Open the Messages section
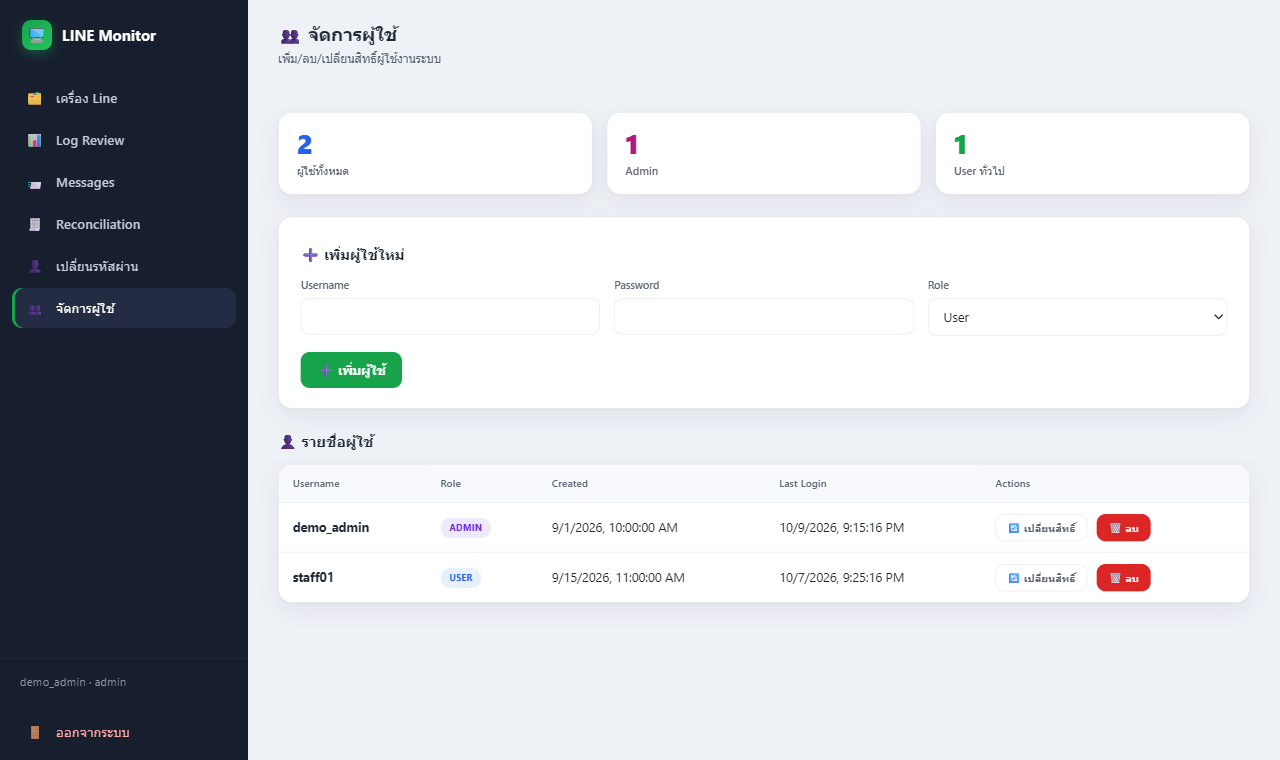 click(x=124, y=182)
